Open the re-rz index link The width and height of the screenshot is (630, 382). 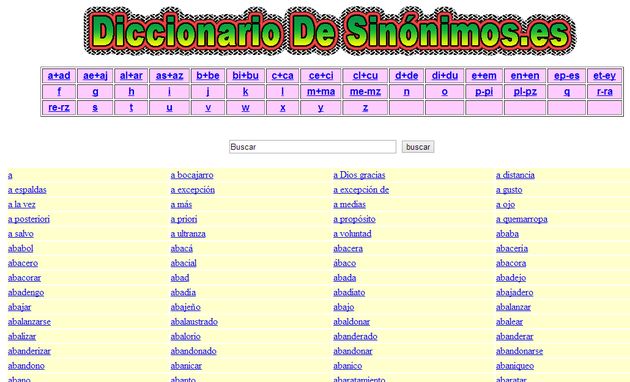pyautogui.click(x=59, y=108)
